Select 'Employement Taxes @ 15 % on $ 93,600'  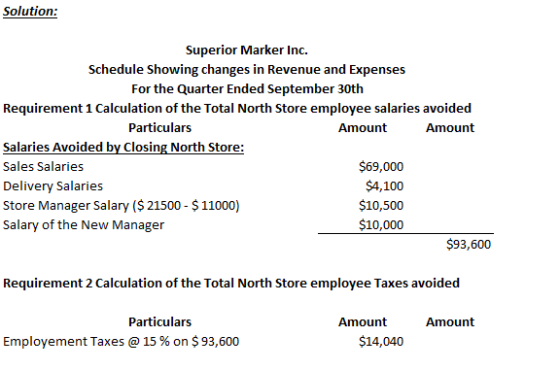121,342
